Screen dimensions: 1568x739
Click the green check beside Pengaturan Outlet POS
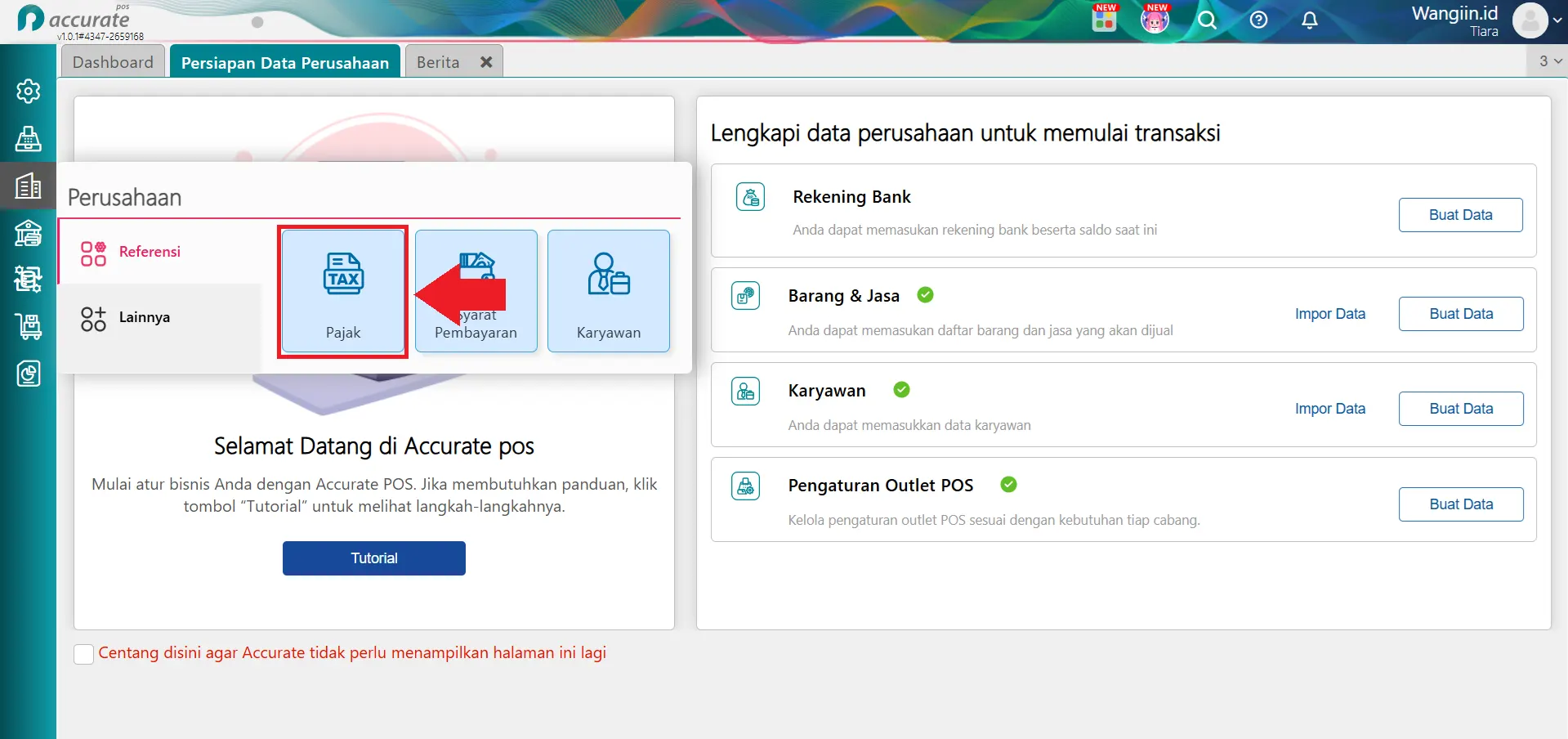tap(1008, 485)
